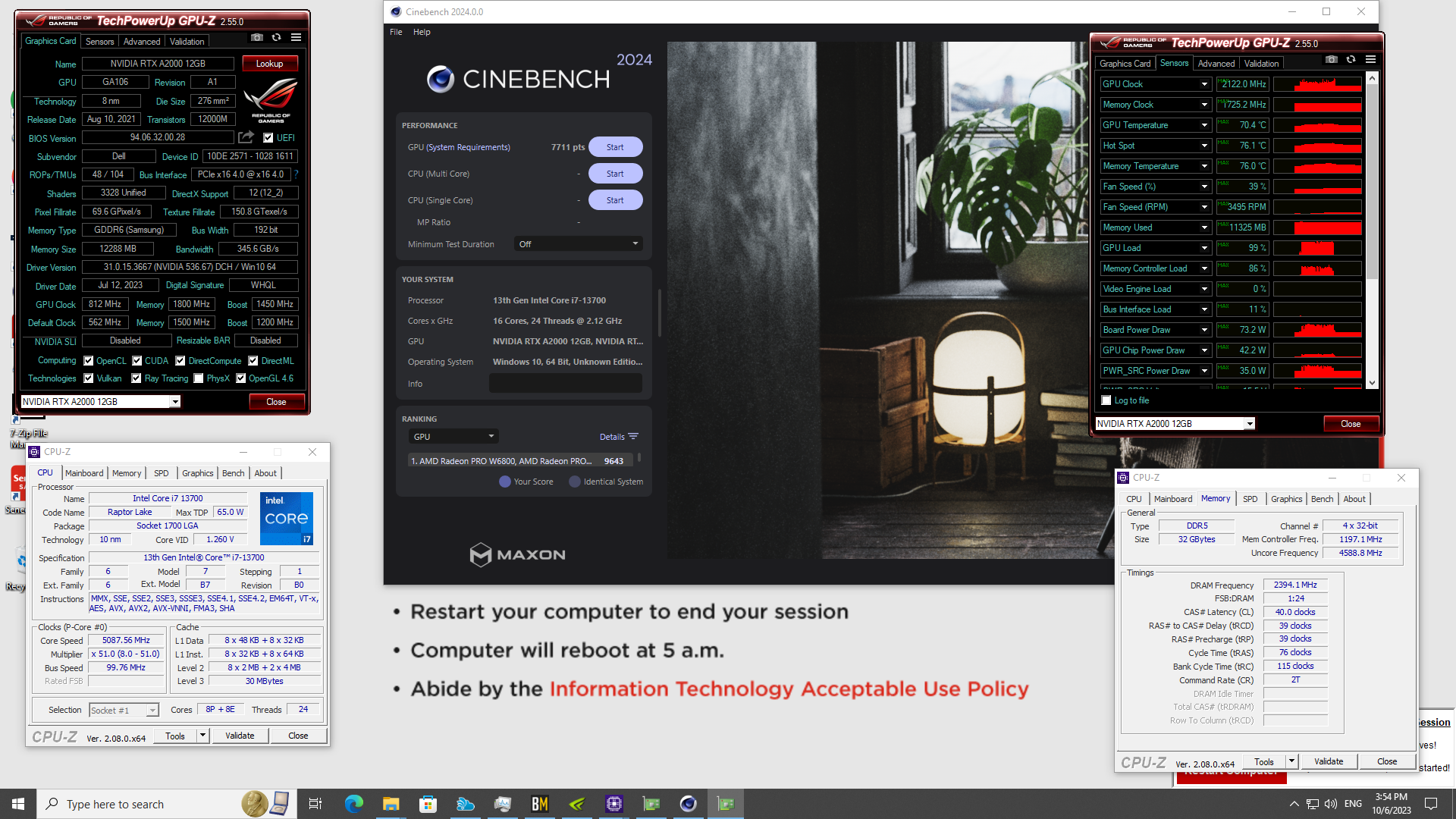Image resolution: width=1456 pixels, height=819 pixels.
Task: Expand the Board Power Draw sensor dropdown
Action: [1204, 330]
